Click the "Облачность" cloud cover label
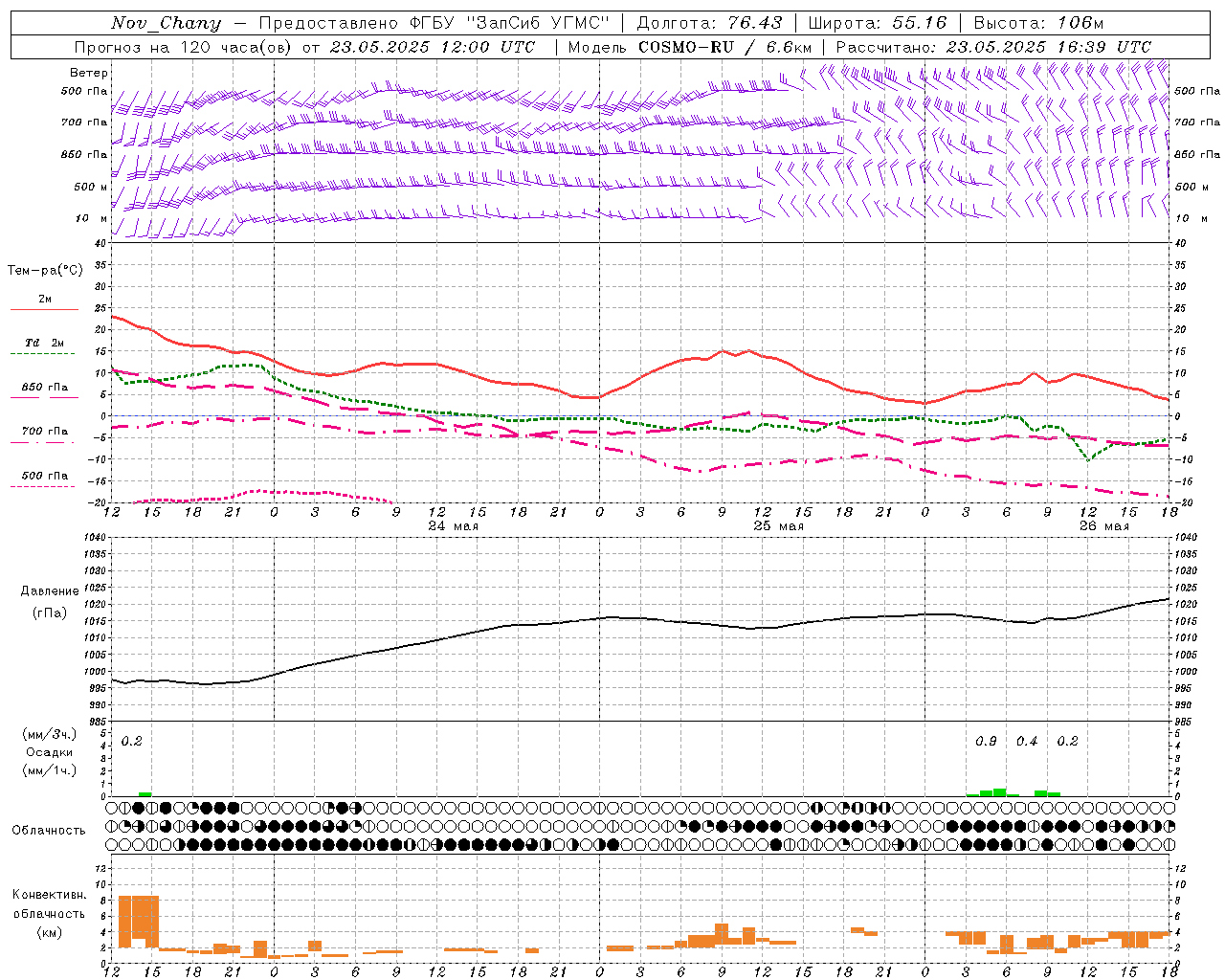Image resolution: width=1225 pixels, height=980 pixels. tap(49, 831)
